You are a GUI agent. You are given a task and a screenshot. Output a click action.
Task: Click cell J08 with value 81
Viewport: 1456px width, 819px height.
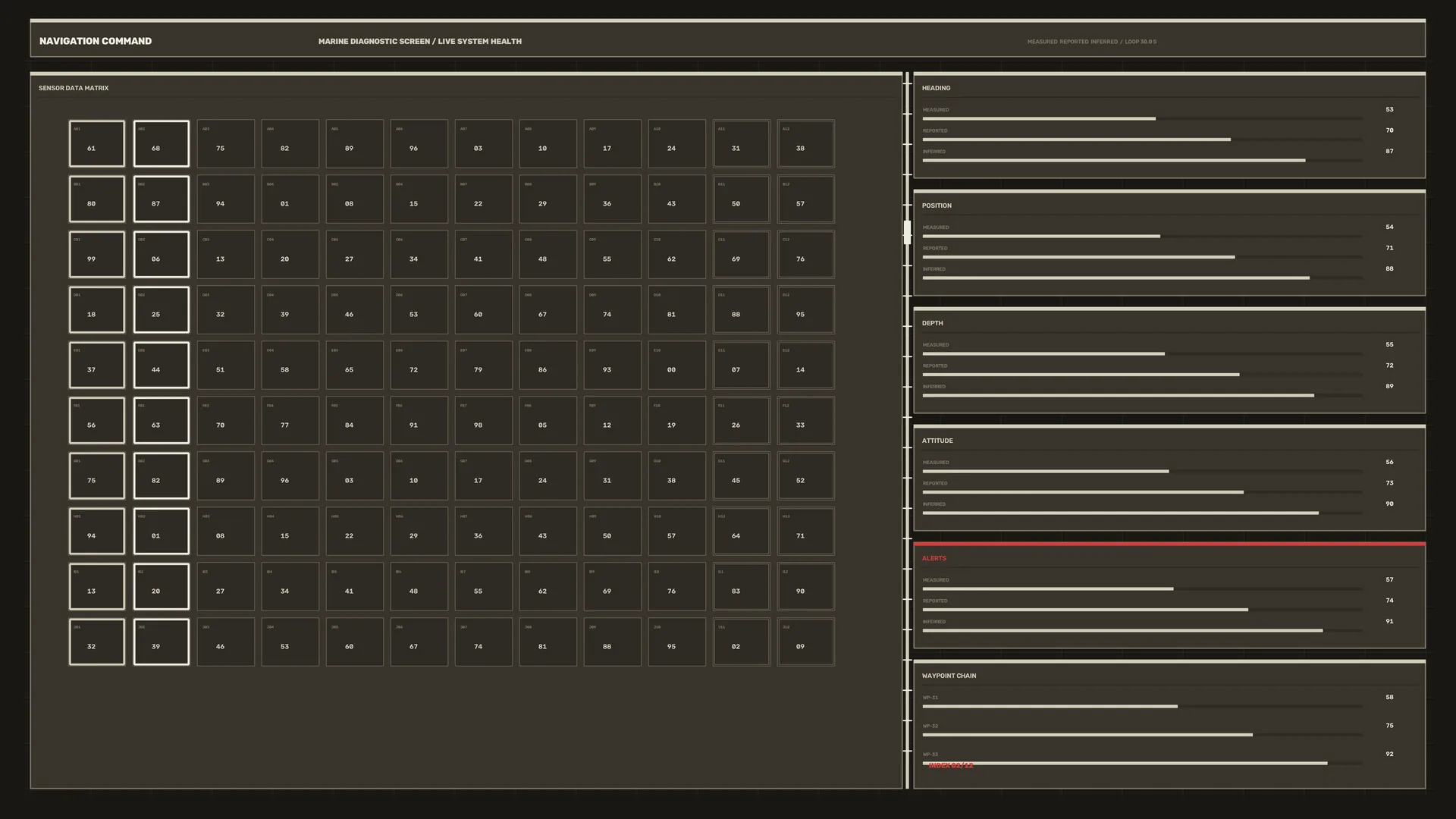(548, 642)
